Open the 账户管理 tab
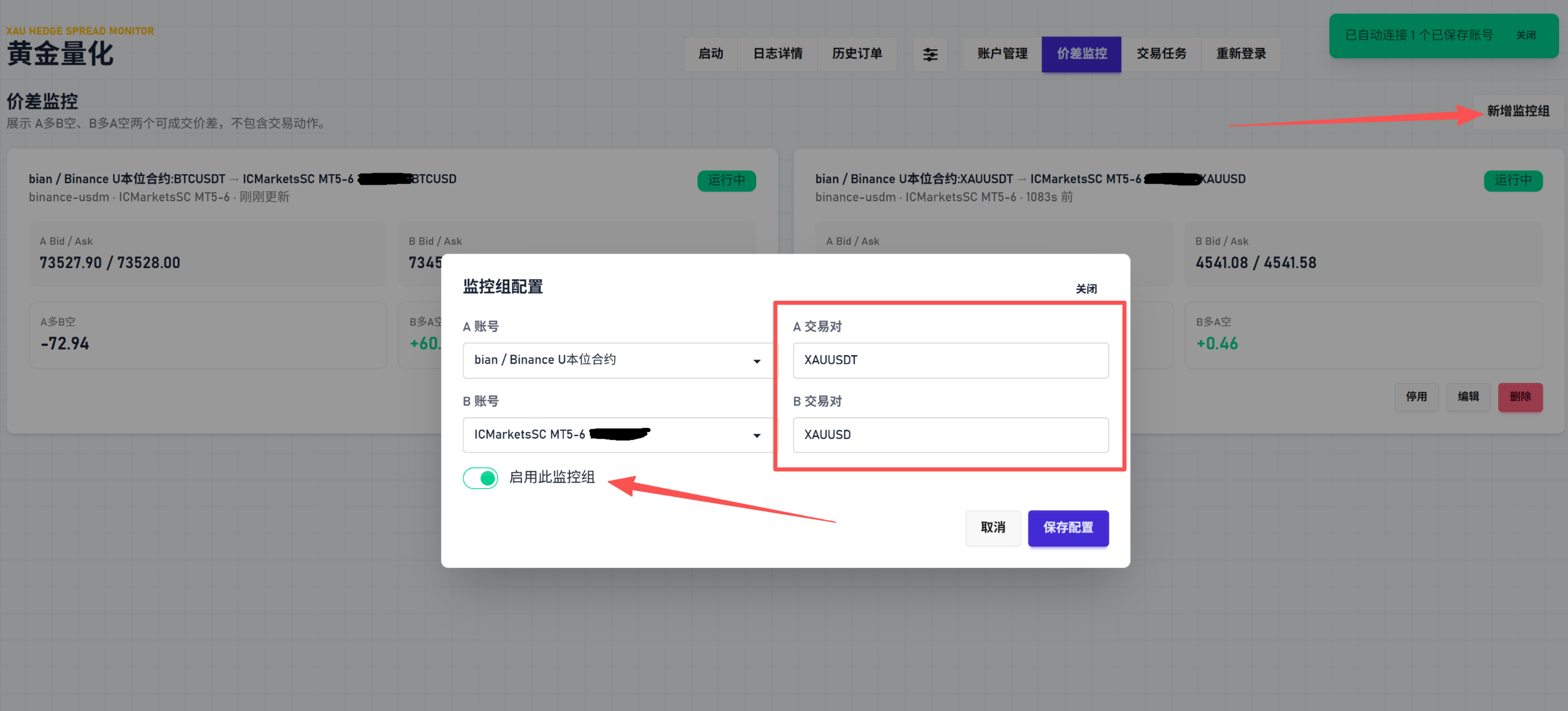The image size is (1568, 711). point(1002,54)
